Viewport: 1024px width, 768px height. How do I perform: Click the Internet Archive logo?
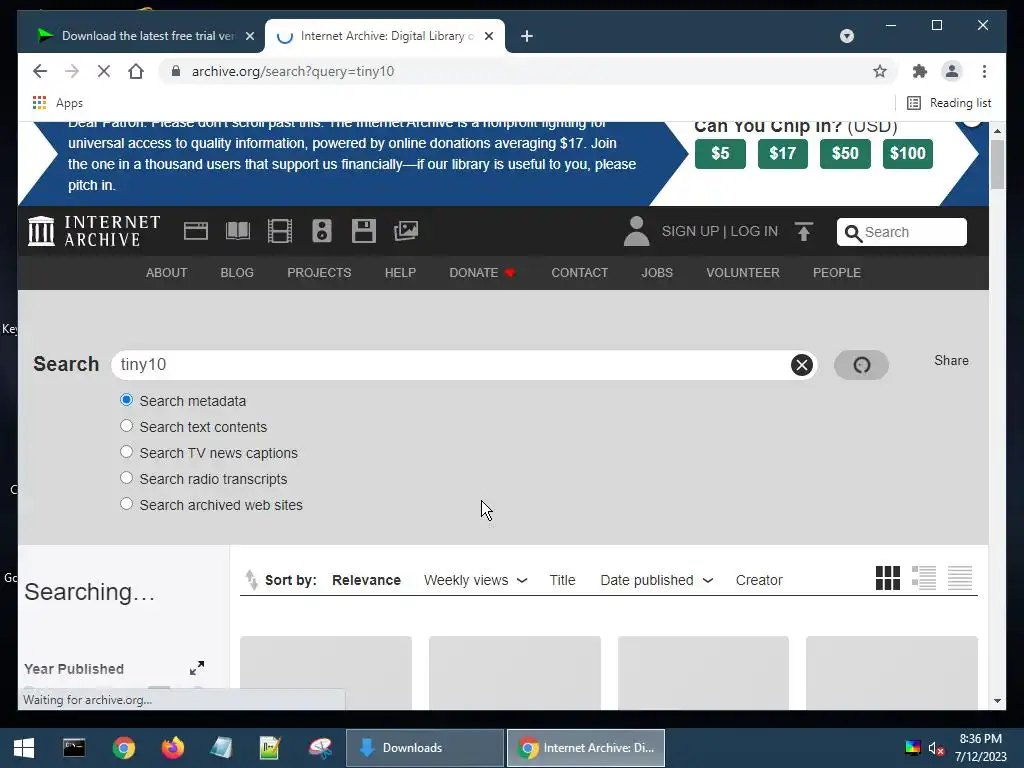pos(94,231)
